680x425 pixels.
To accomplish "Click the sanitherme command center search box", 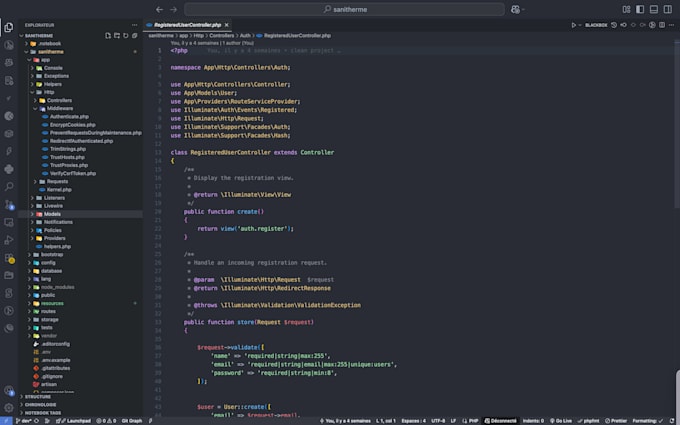I will coord(344,9).
